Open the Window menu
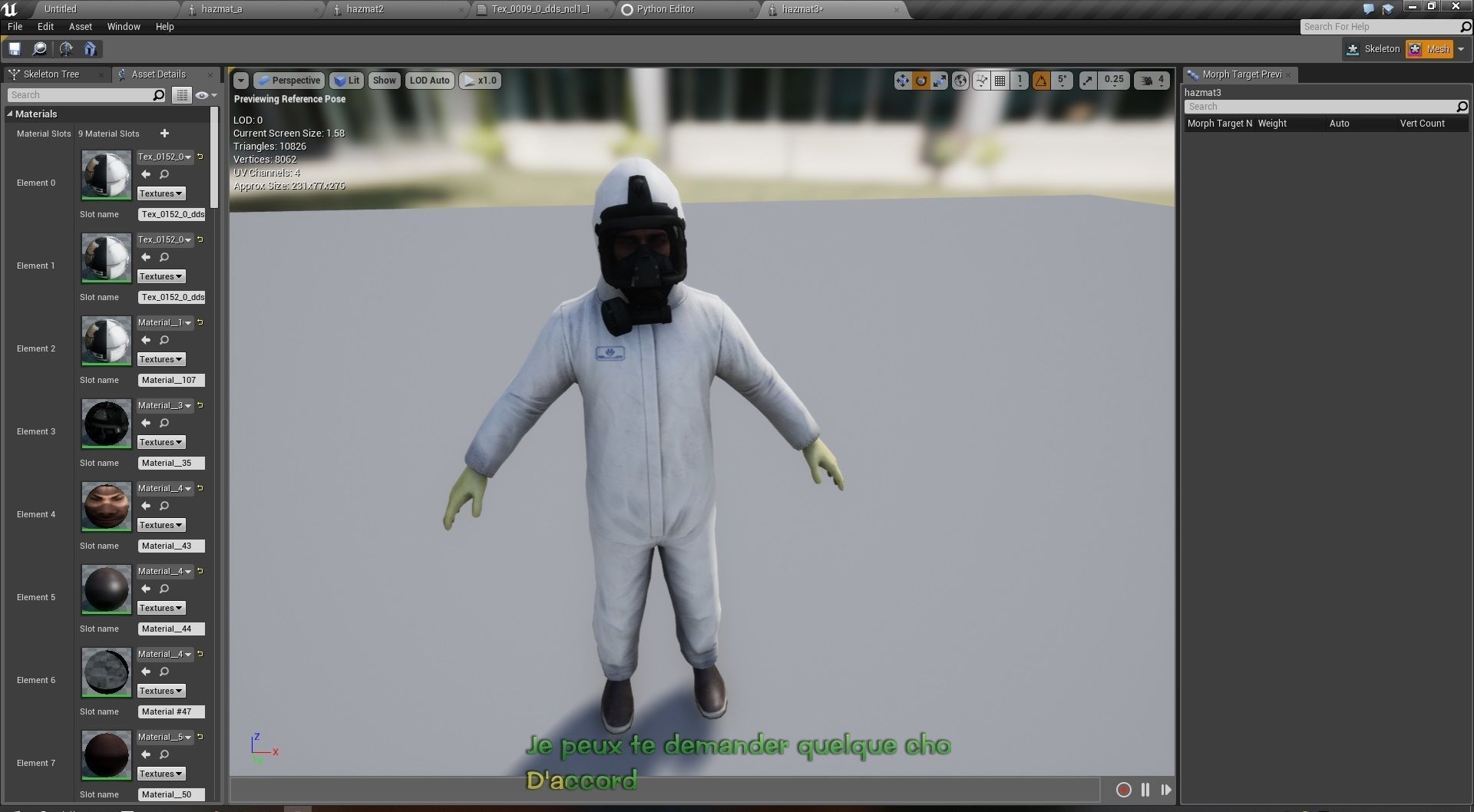 [124, 26]
